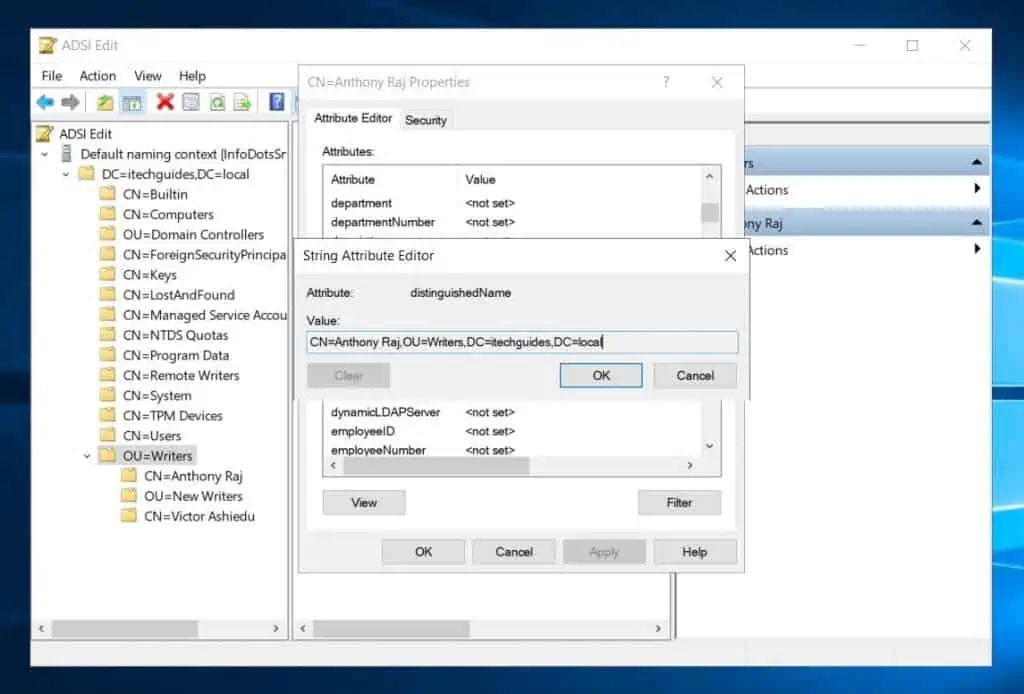Click the Default naming context server icon
Screen dimensions: 1024x694
[66, 153]
